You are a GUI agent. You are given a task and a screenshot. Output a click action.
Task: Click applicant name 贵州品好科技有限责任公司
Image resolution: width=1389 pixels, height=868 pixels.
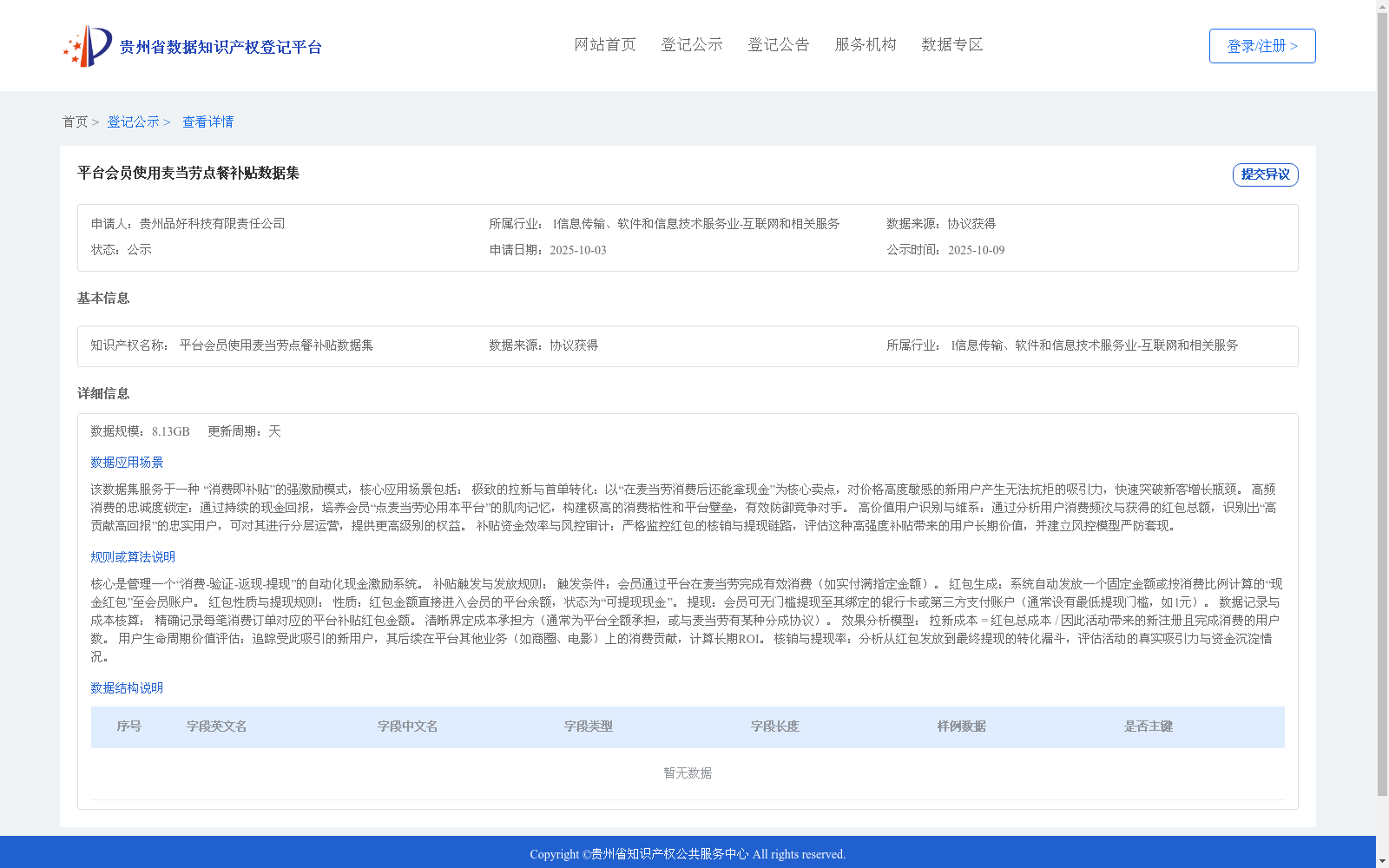click(212, 224)
